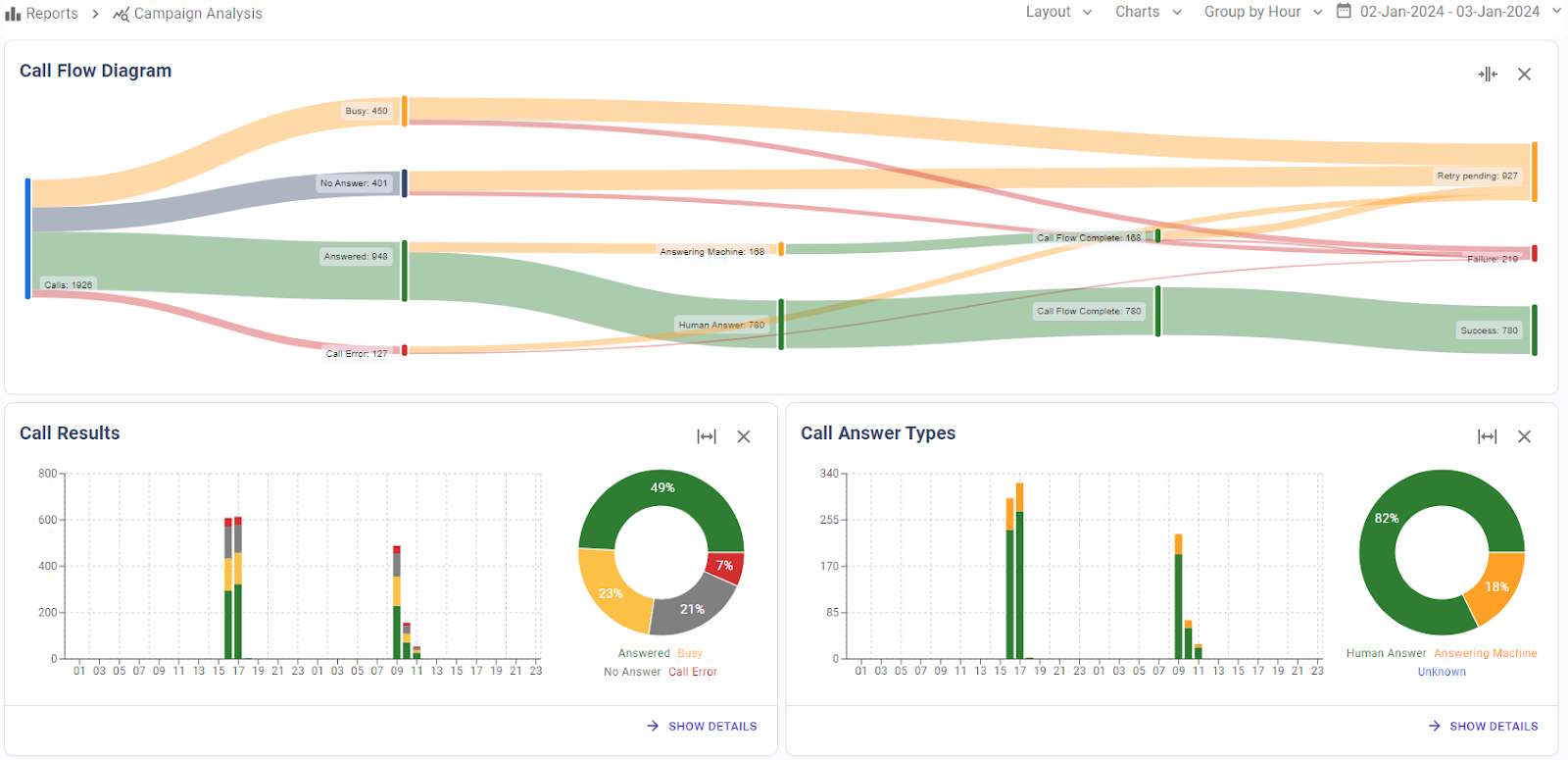
Task: Click the 21% gray donut segment
Action: [693, 609]
